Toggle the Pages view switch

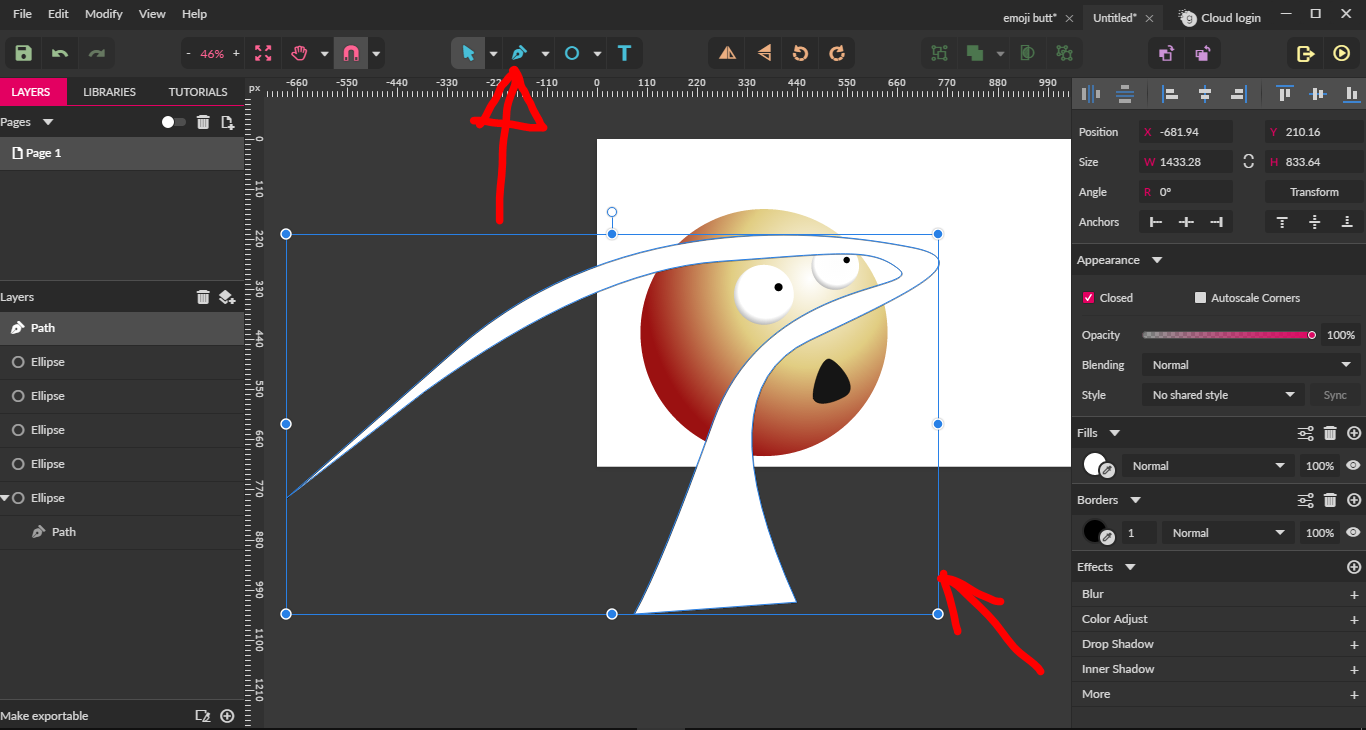174,122
